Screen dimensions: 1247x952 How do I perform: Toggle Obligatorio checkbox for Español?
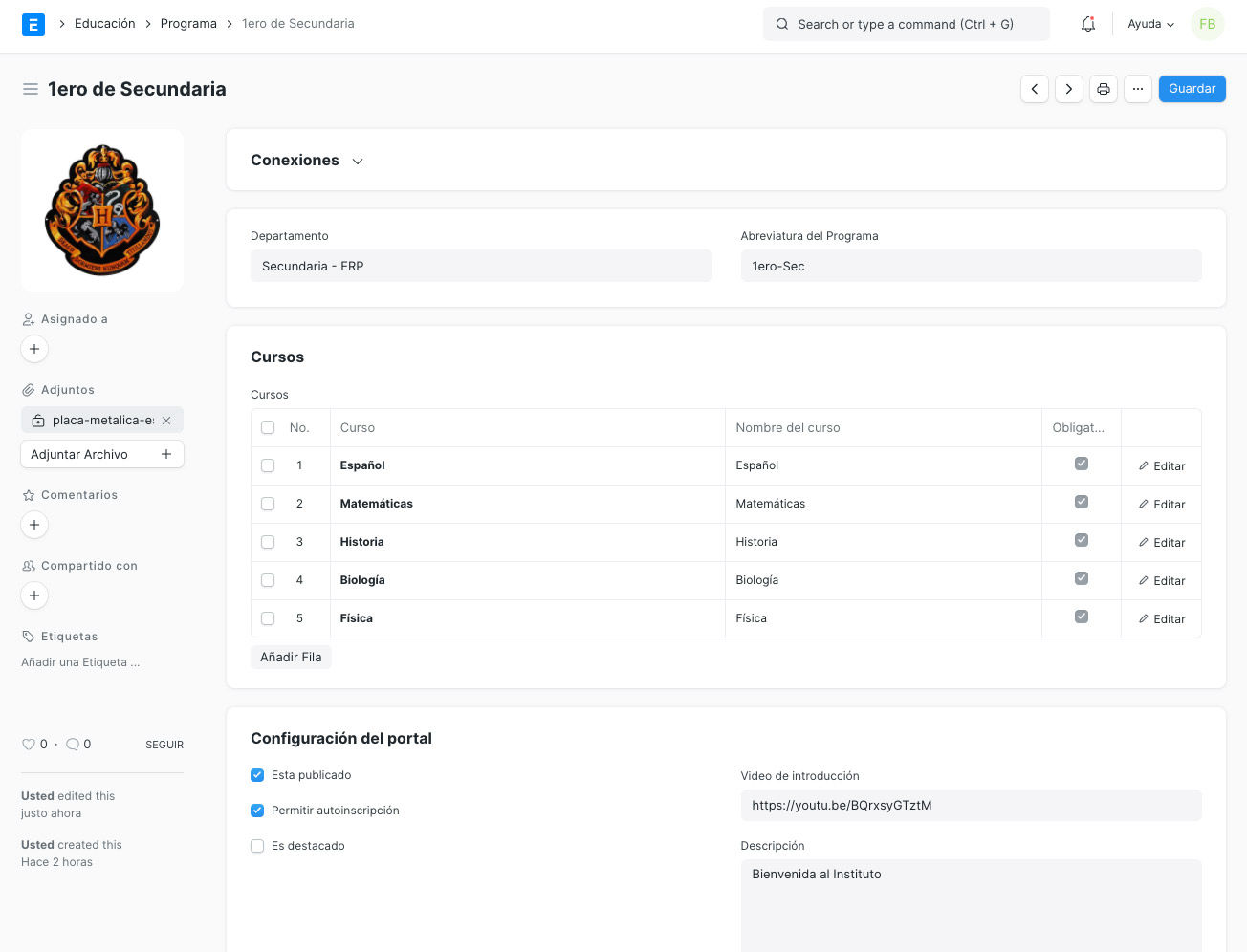[1082, 464]
